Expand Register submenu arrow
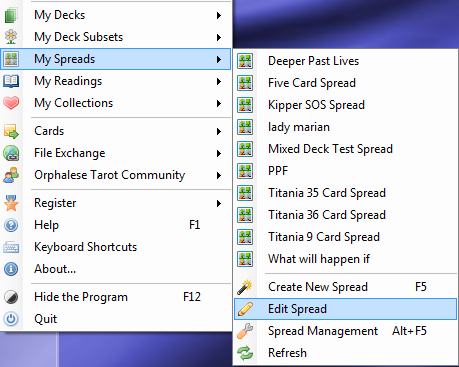This screenshot has height=367, width=459. click(x=219, y=203)
